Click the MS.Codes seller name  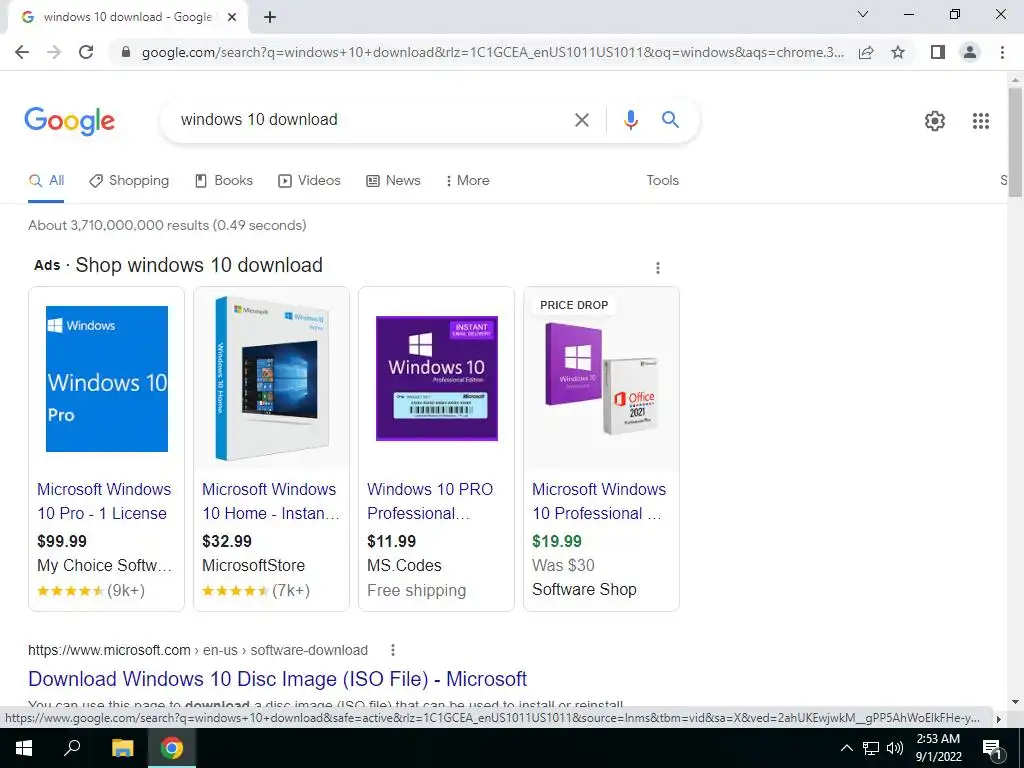(404, 566)
